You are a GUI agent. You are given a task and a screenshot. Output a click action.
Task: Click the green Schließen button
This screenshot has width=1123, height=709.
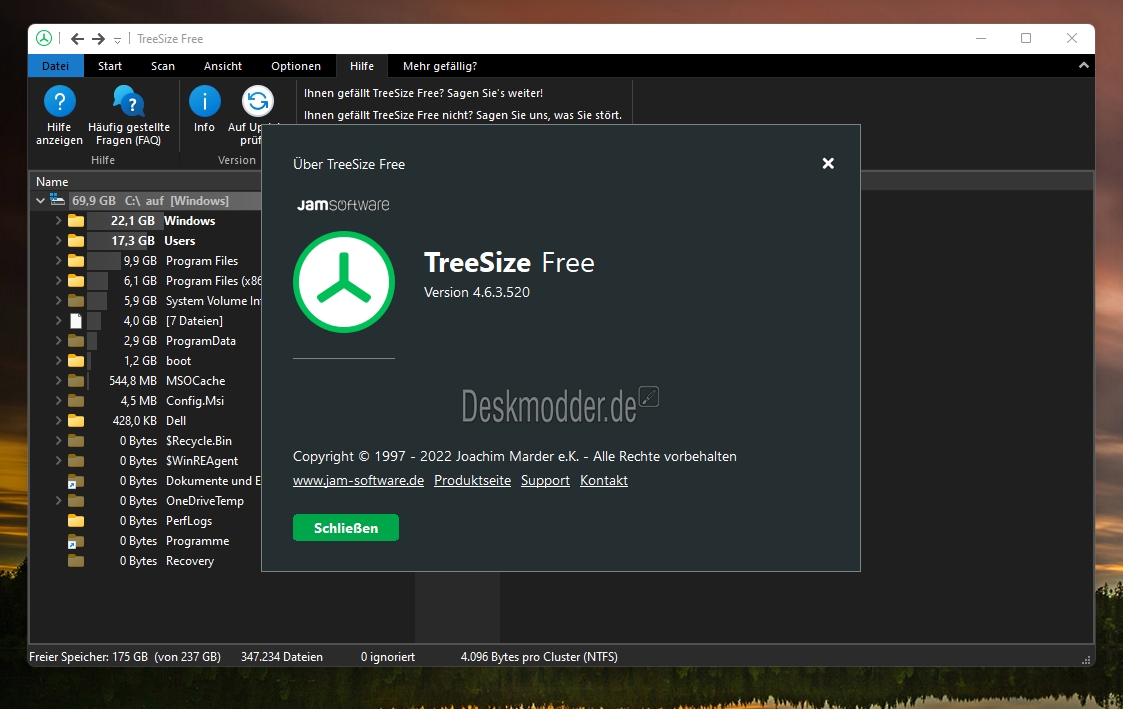coord(346,528)
